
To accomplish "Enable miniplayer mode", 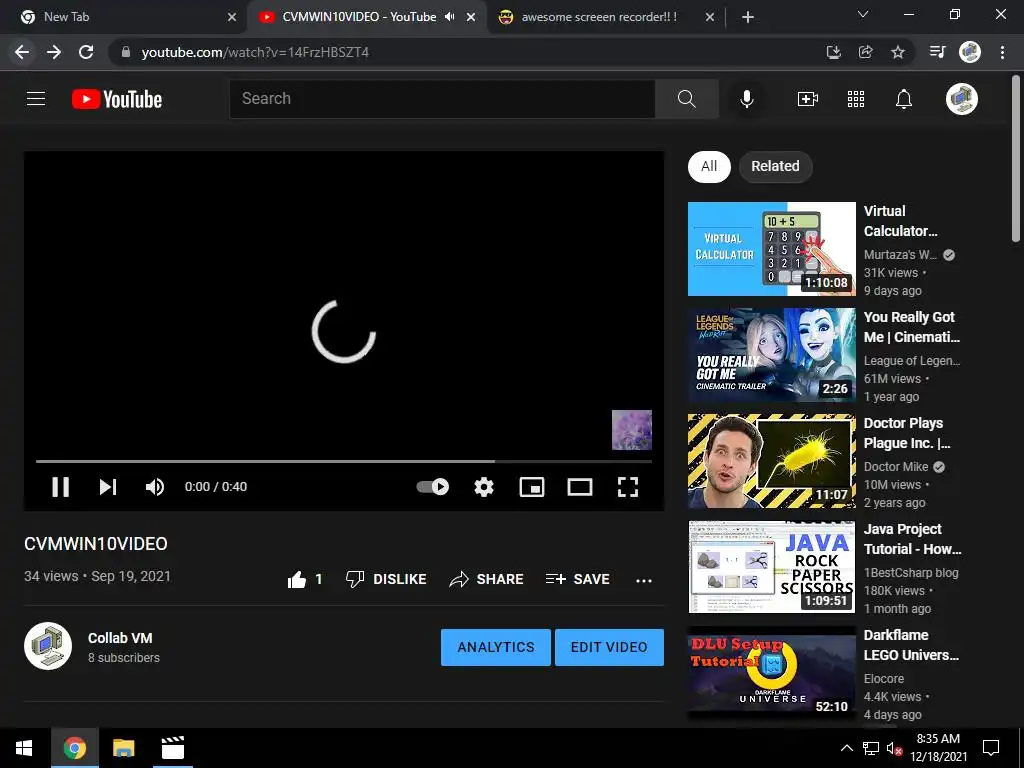I will pyautogui.click(x=532, y=487).
